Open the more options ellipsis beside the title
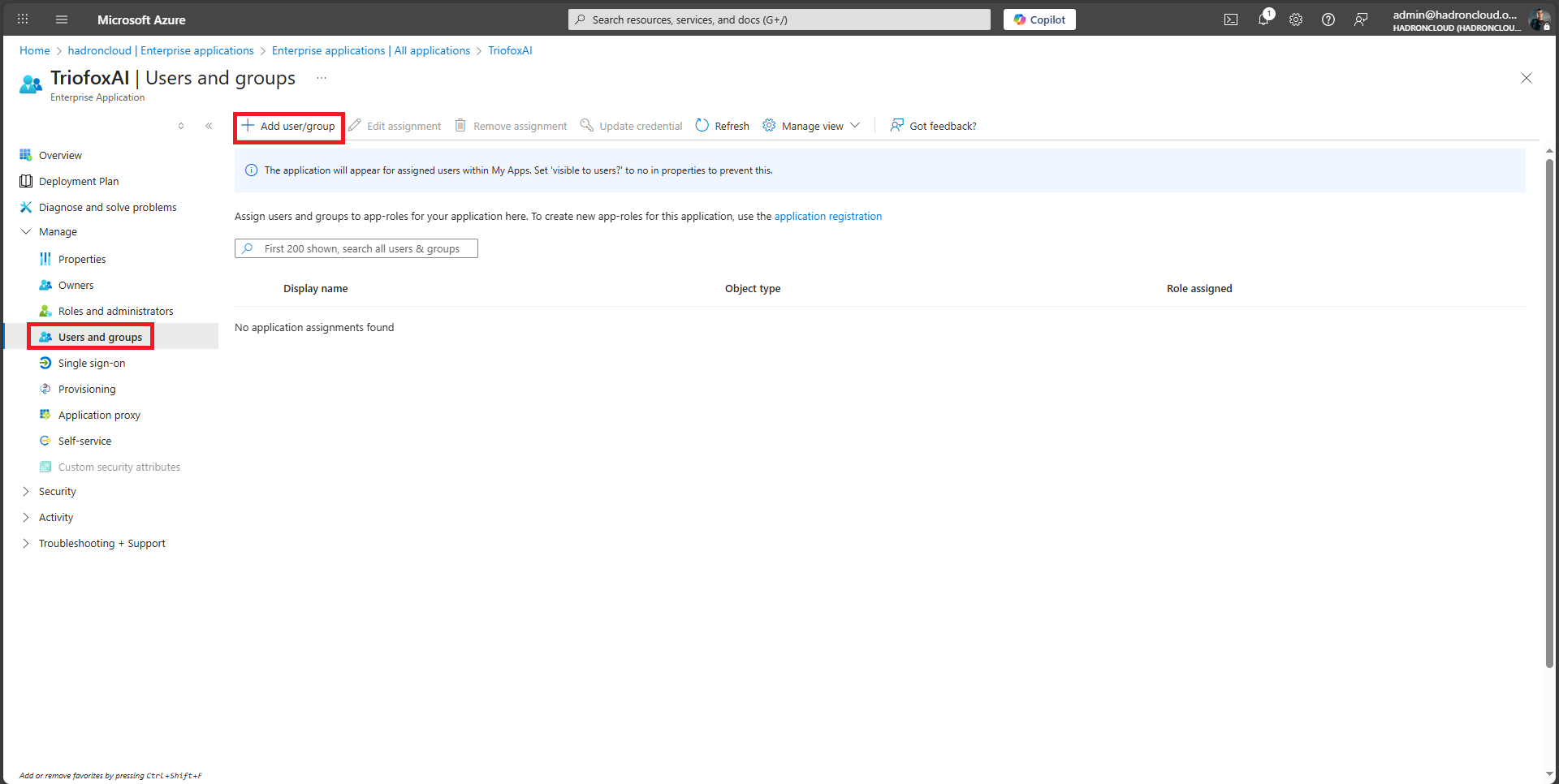 click(322, 78)
